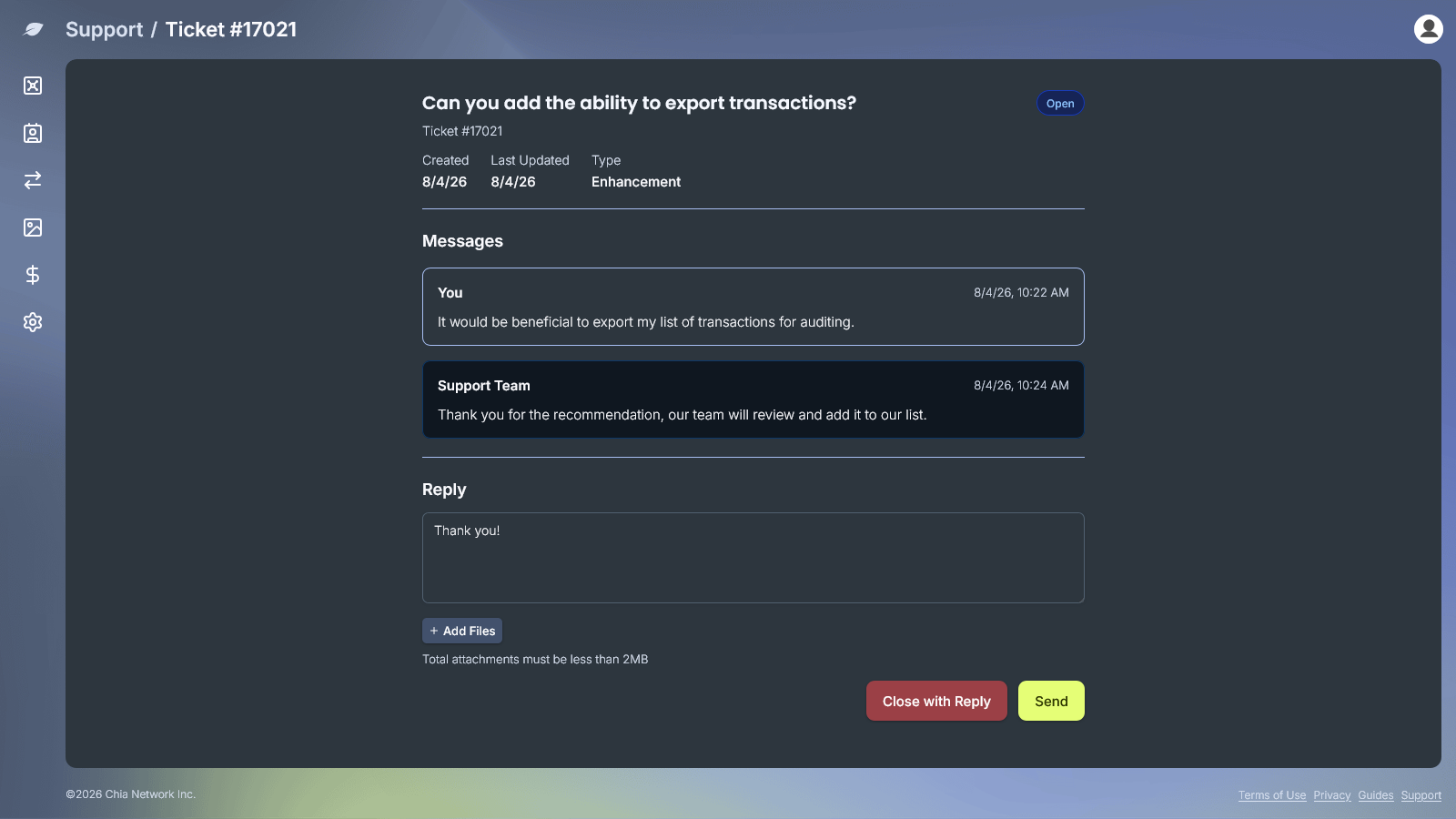Click the attachments size limit note
Image resolution: width=1456 pixels, height=819 pixels.
coord(535,660)
